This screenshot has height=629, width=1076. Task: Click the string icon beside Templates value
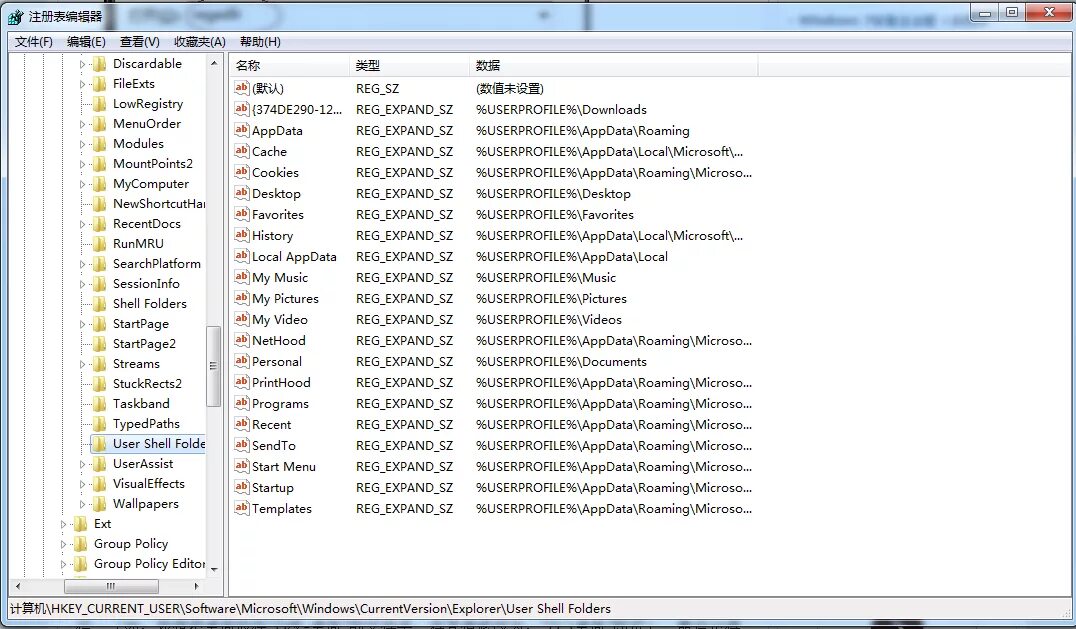[241, 508]
